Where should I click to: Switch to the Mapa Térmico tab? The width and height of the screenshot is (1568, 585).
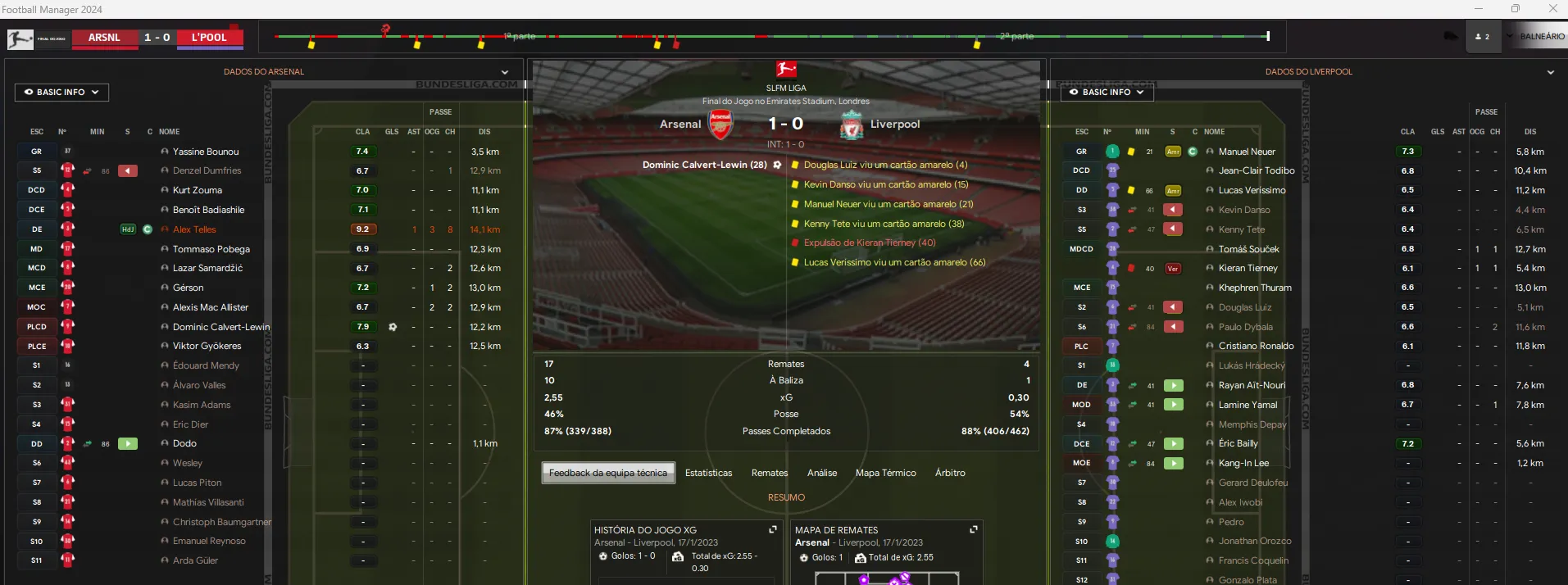[885, 473]
